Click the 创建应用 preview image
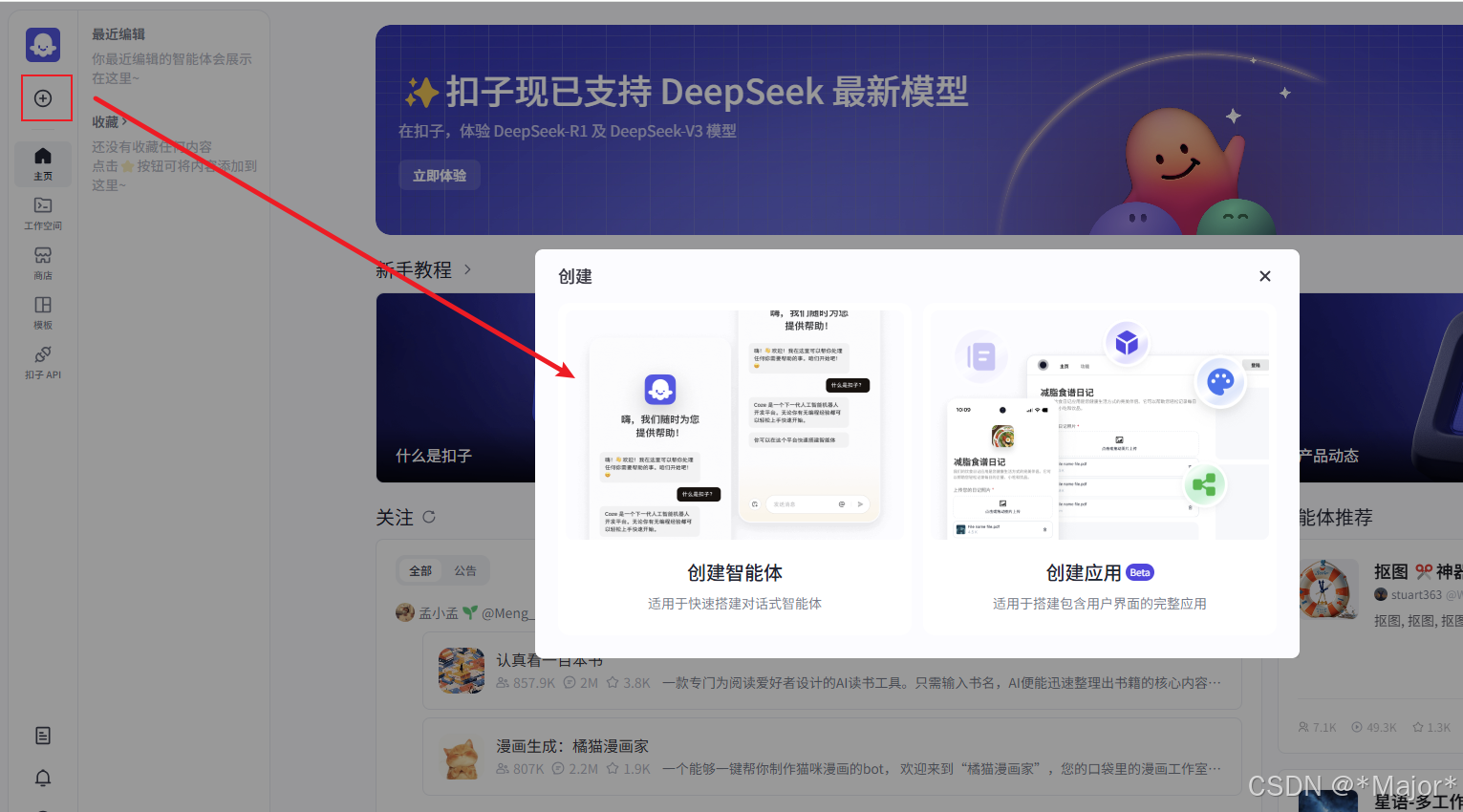Image resolution: width=1463 pixels, height=812 pixels. [x=1100, y=424]
